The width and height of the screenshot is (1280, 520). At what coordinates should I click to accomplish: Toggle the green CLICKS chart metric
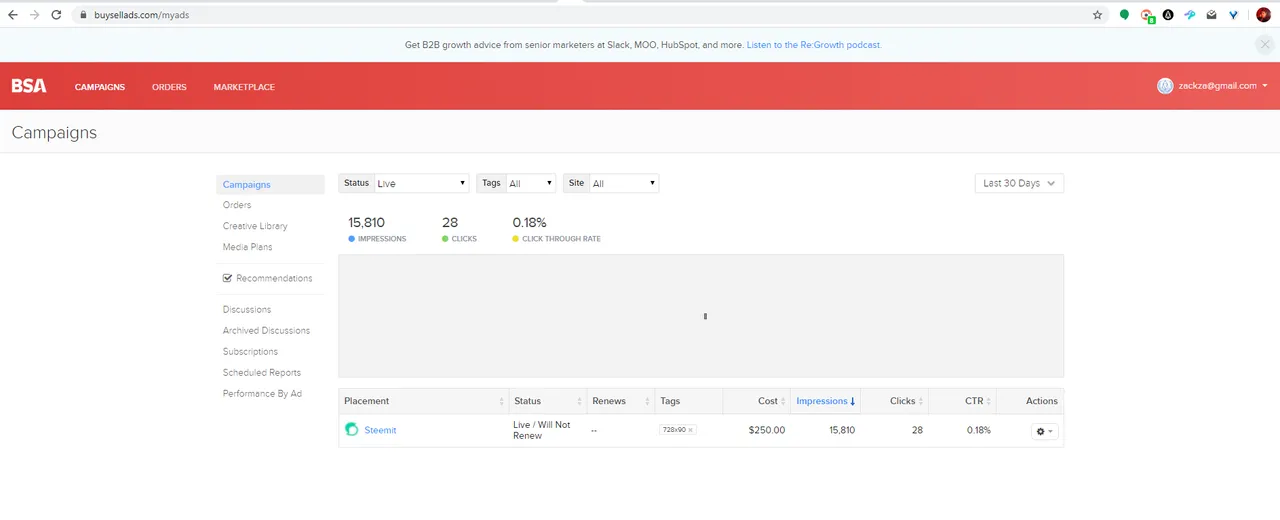tap(459, 239)
